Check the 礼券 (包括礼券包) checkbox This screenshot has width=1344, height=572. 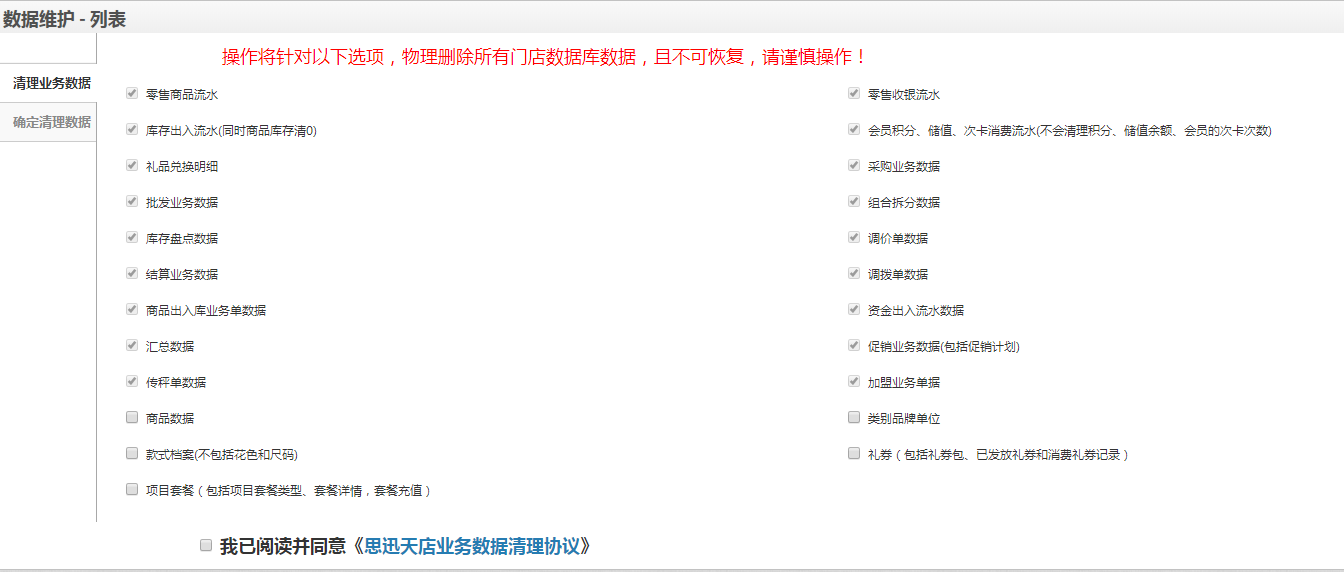click(854, 453)
